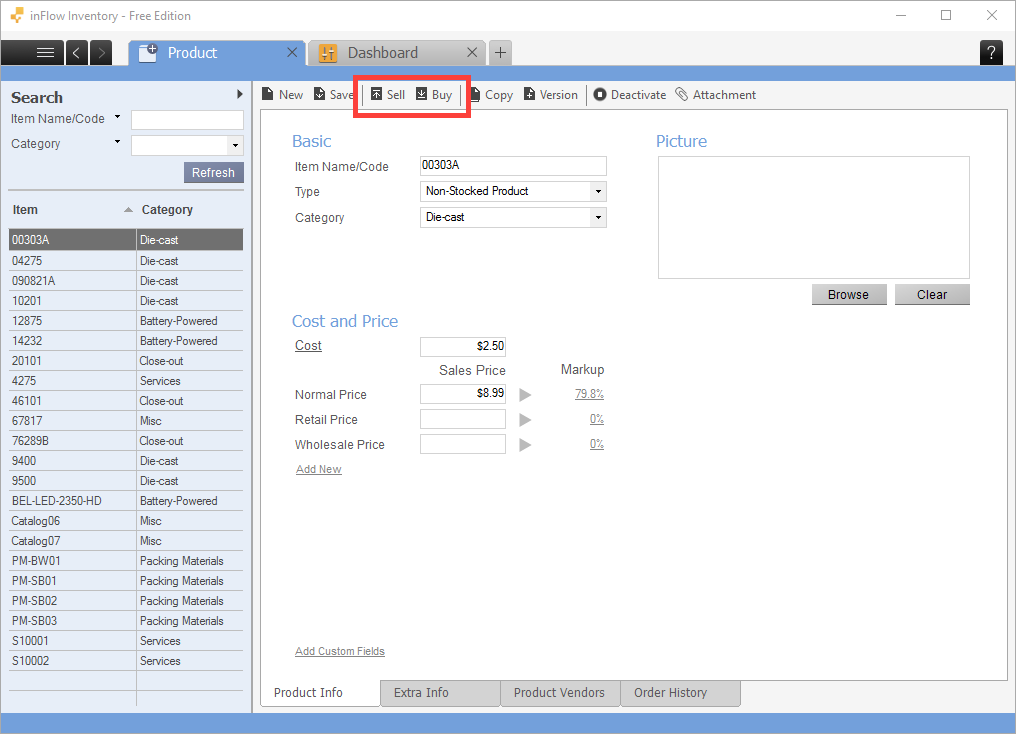Select item PM-SB03

[x=126, y=621]
